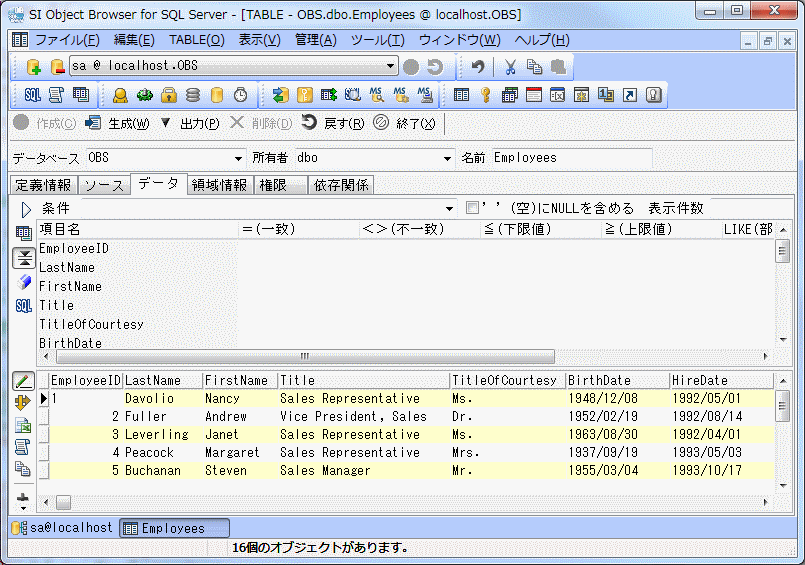805x565 pixels.
Task: Switch to the 定義情報 tab
Action: coord(43,185)
